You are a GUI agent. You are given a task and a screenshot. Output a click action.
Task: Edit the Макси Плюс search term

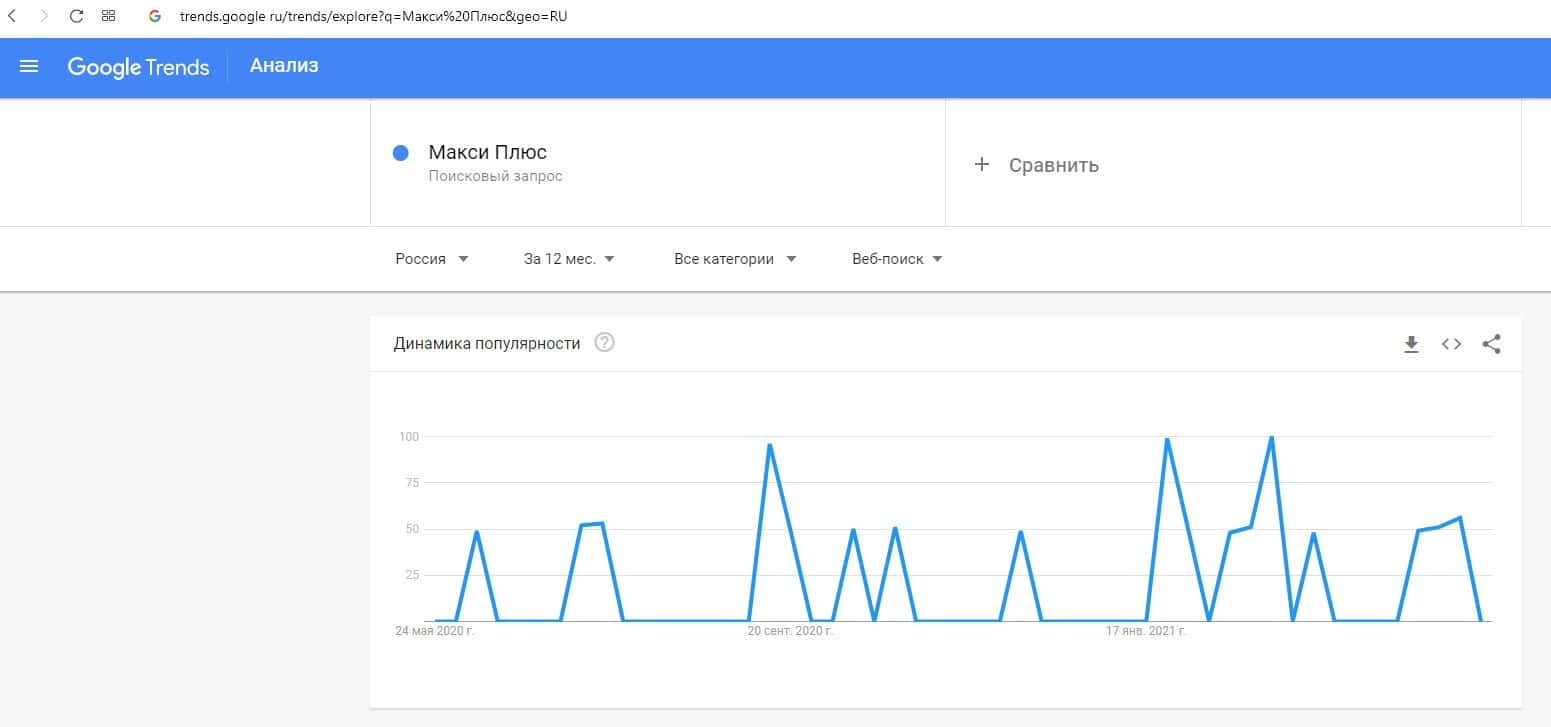tap(488, 153)
